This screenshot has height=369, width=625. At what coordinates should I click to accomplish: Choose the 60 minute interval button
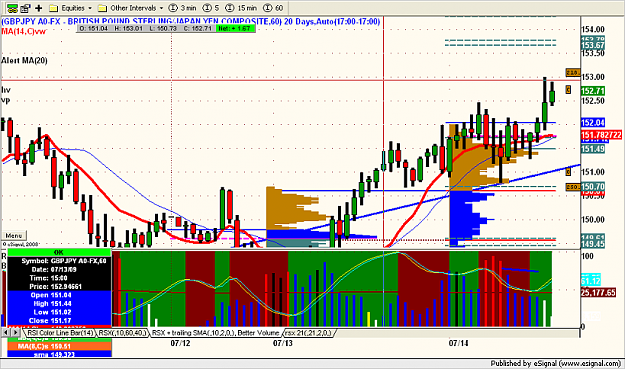pos(273,8)
